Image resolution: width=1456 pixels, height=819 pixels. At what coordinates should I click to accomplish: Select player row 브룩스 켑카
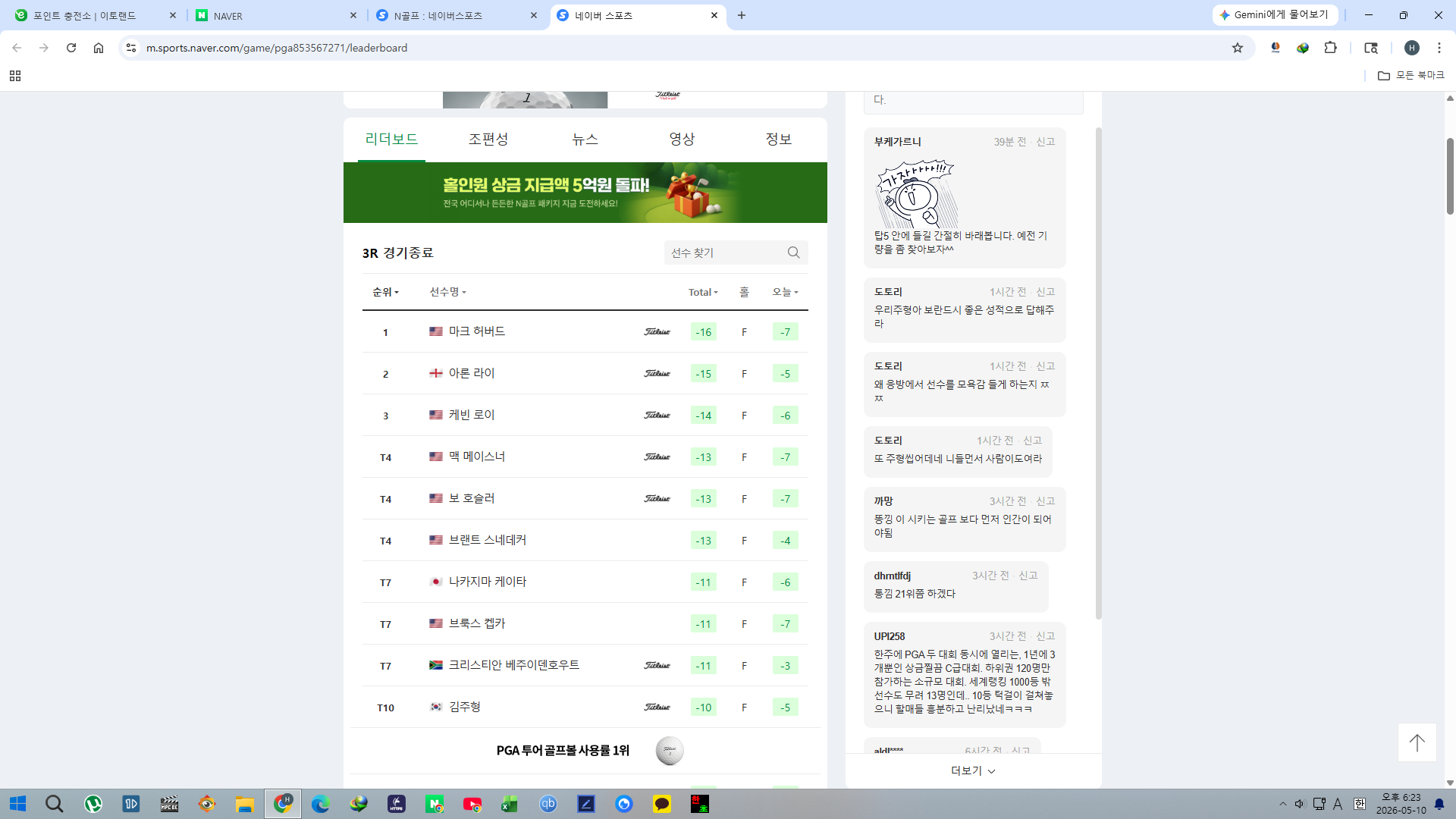click(x=585, y=624)
